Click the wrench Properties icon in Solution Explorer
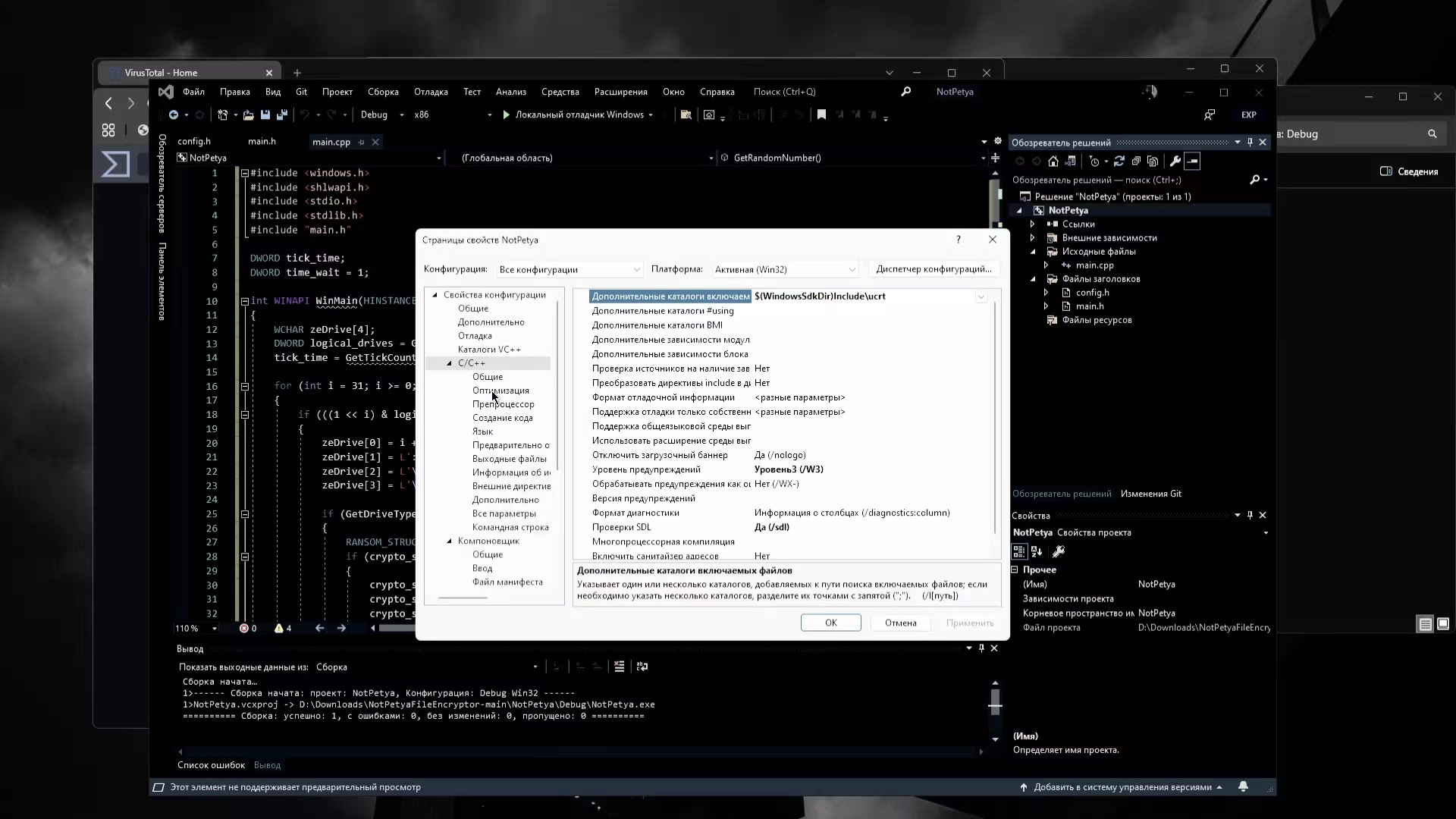The image size is (1456, 819). [1175, 162]
